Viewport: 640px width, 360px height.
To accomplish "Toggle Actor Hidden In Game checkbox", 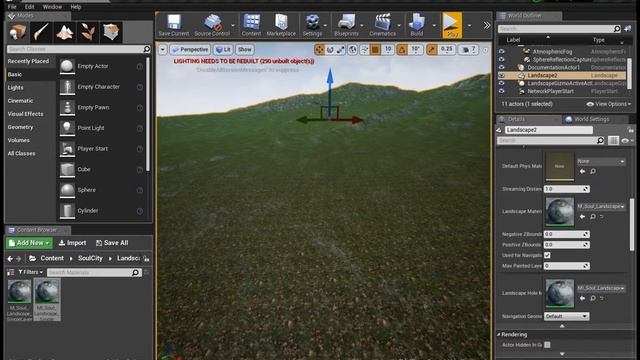I will pyautogui.click(x=547, y=345).
